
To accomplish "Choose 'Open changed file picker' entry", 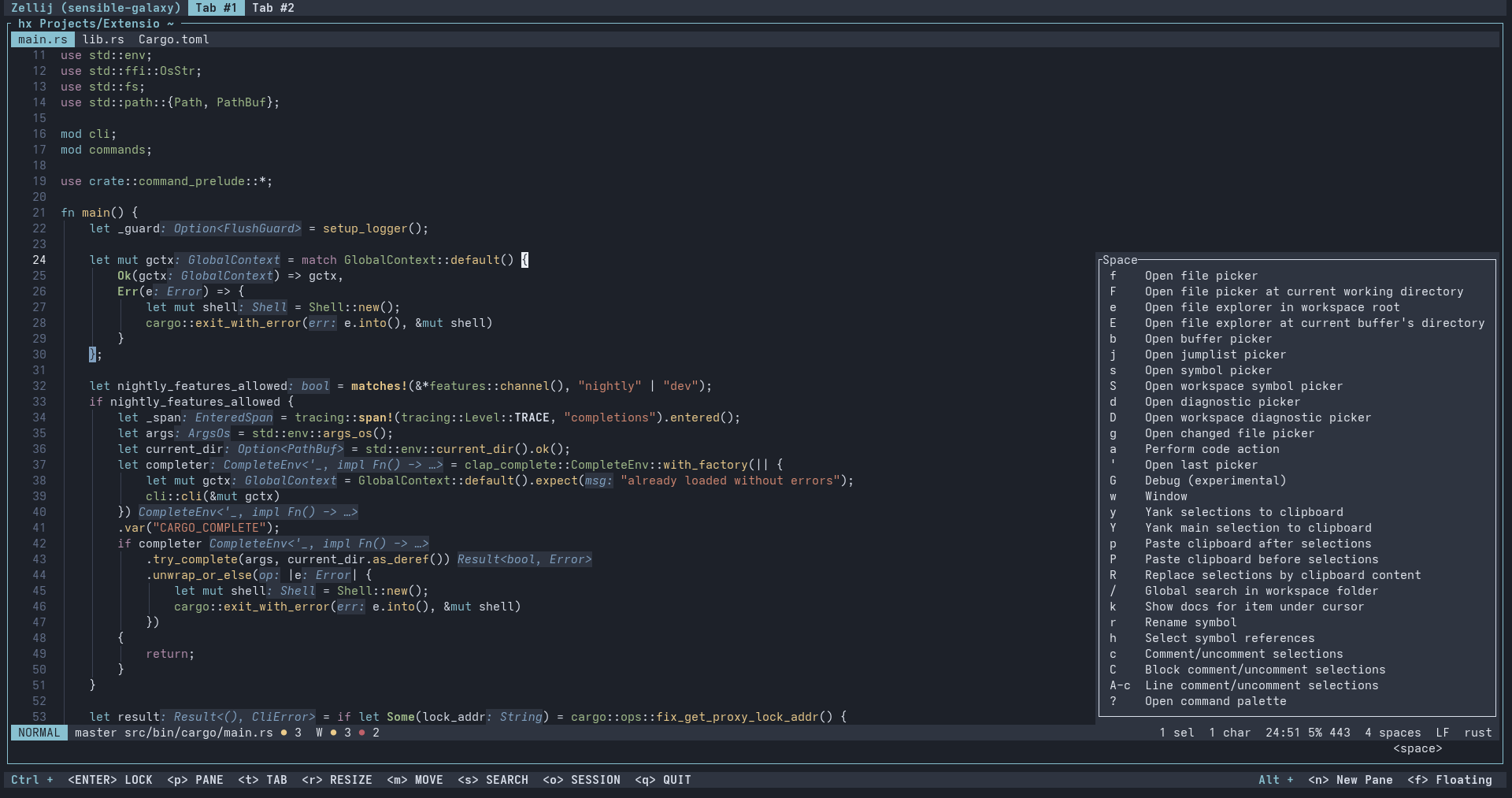I will point(1297,433).
